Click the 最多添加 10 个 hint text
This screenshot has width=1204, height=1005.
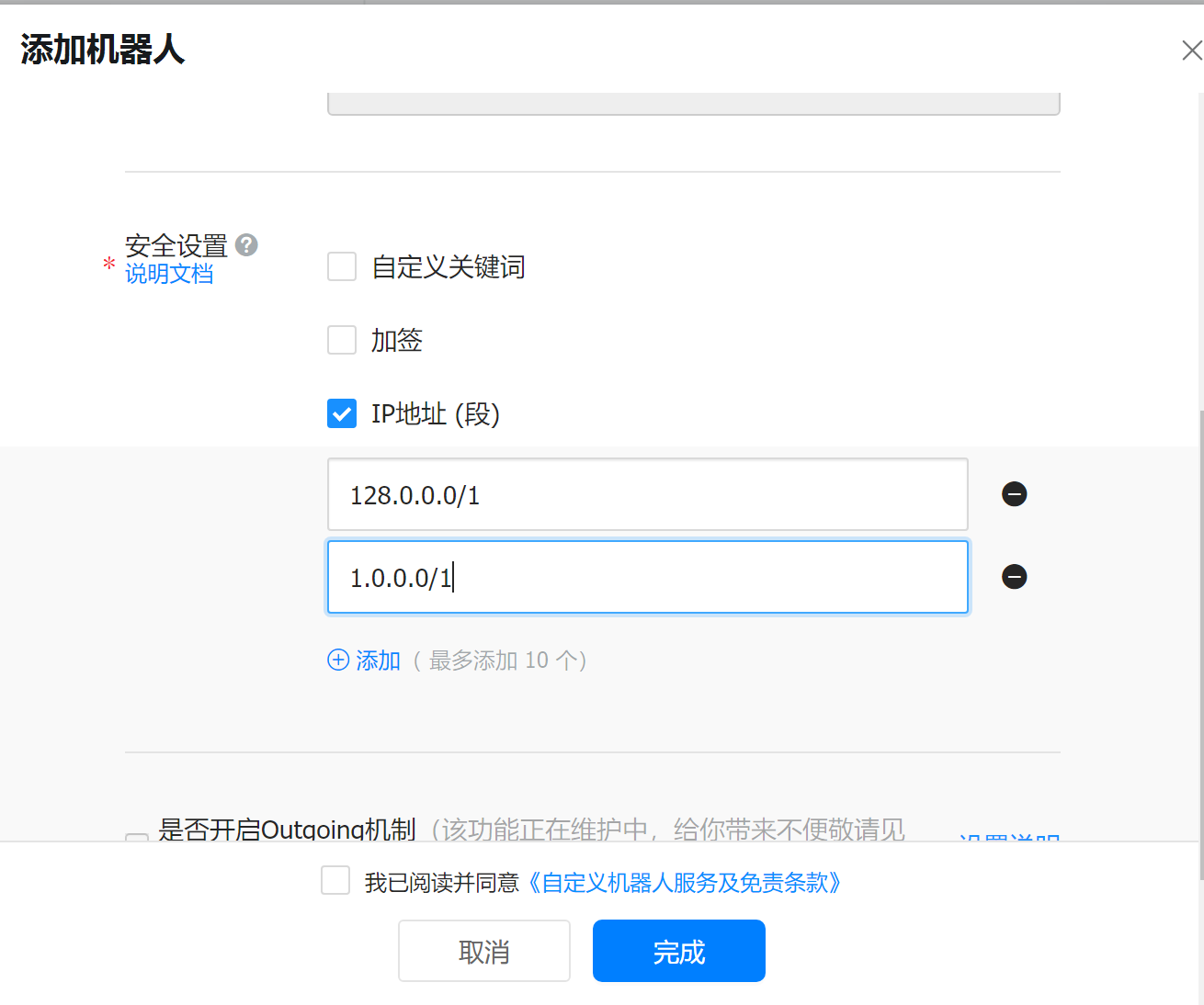pos(499,660)
